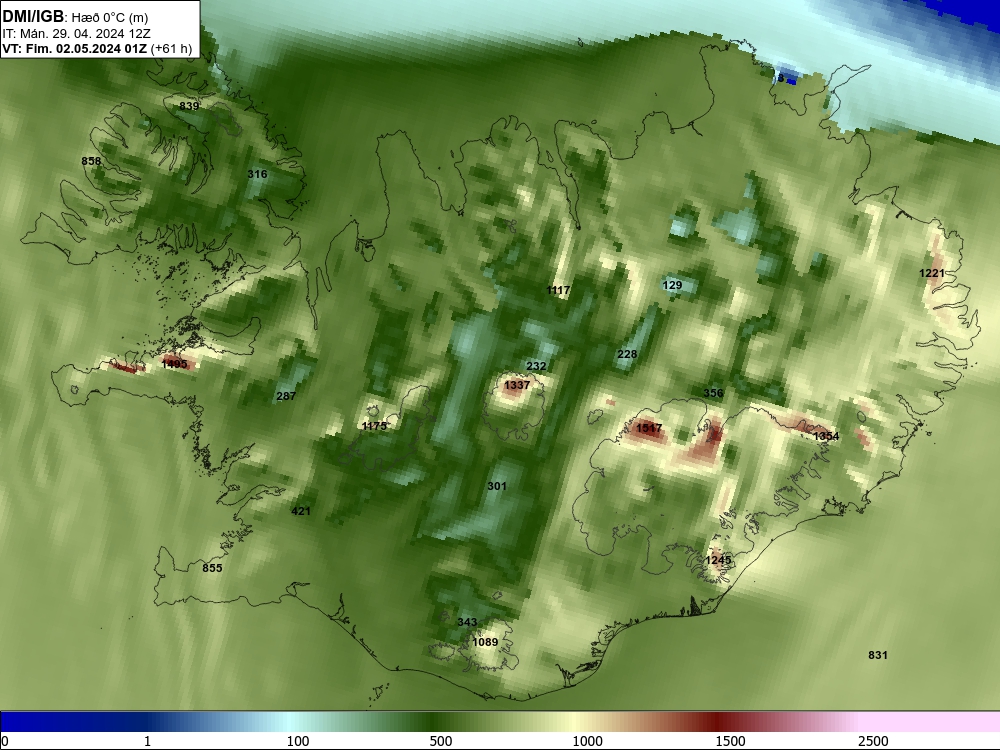
Task: Click the 129 value label
Action: pyautogui.click(x=672, y=285)
